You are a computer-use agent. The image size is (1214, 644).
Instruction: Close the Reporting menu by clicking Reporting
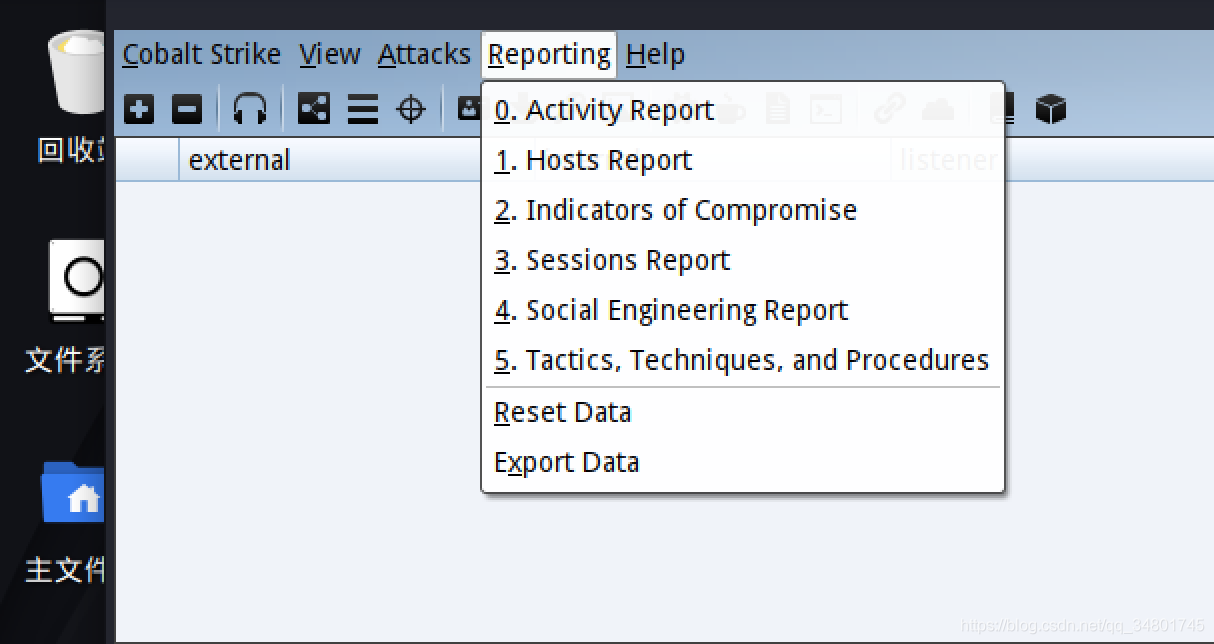(549, 54)
